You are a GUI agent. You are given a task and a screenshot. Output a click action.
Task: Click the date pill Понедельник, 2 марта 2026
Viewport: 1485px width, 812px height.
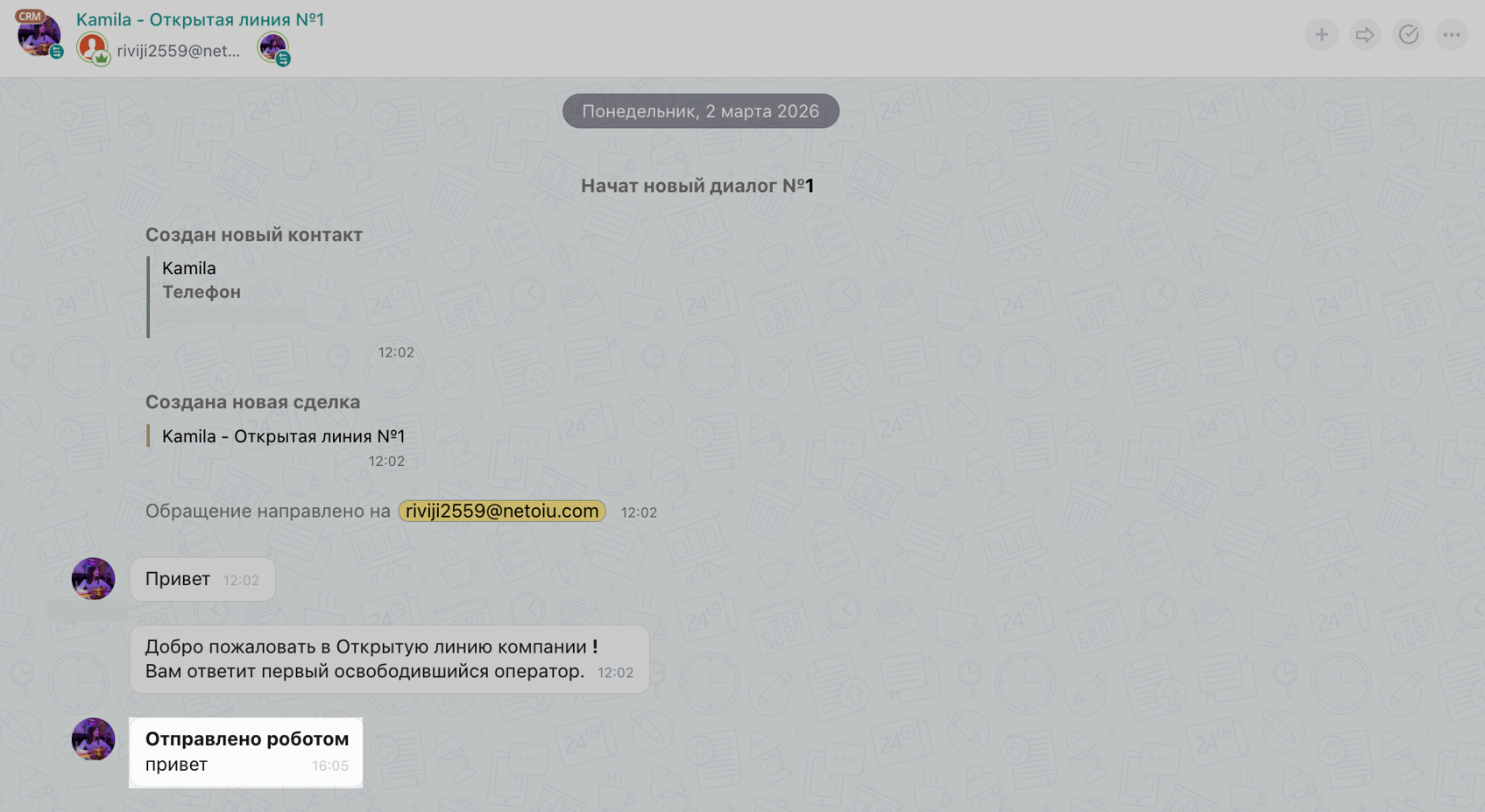(x=700, y=111)
